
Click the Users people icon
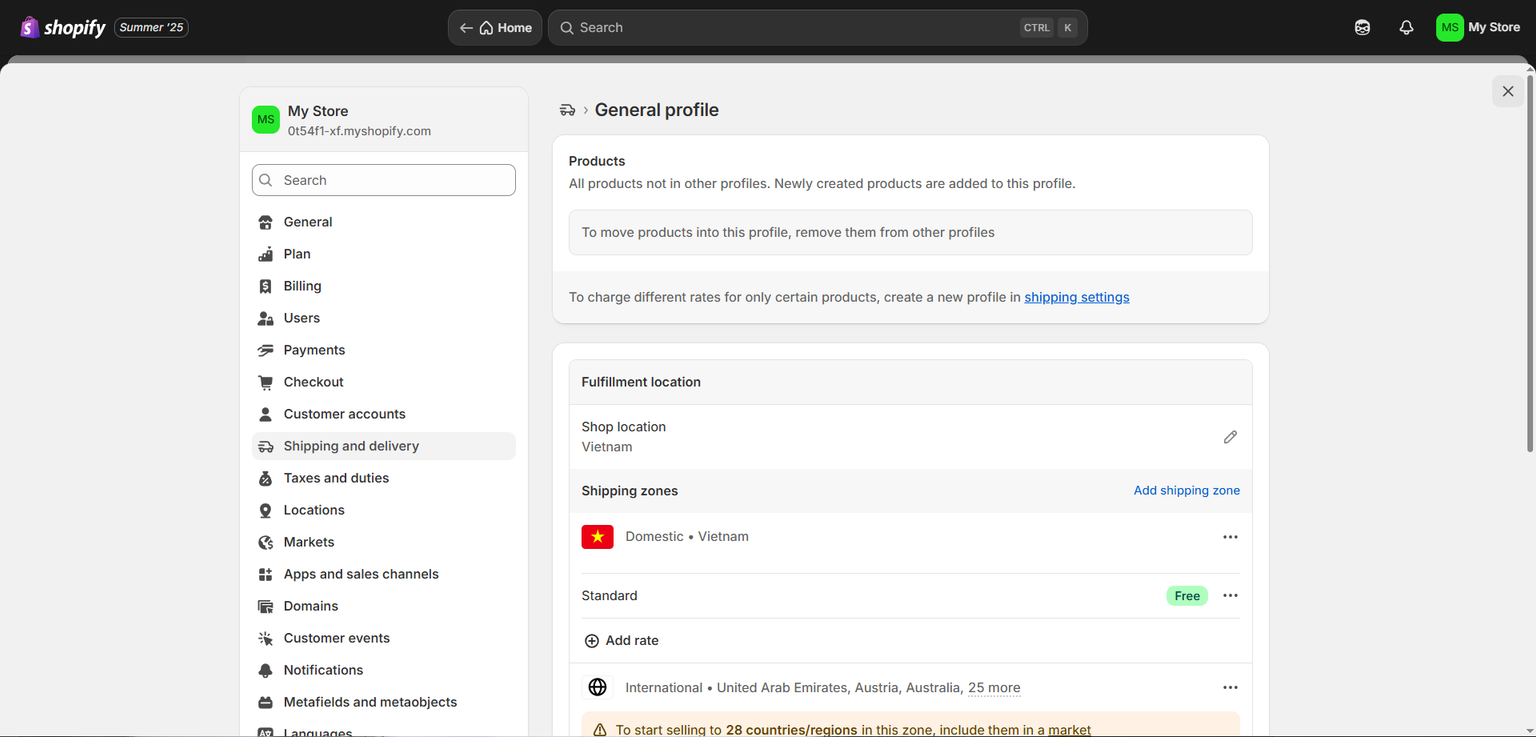pyautogui.click(x=265, y=318)
